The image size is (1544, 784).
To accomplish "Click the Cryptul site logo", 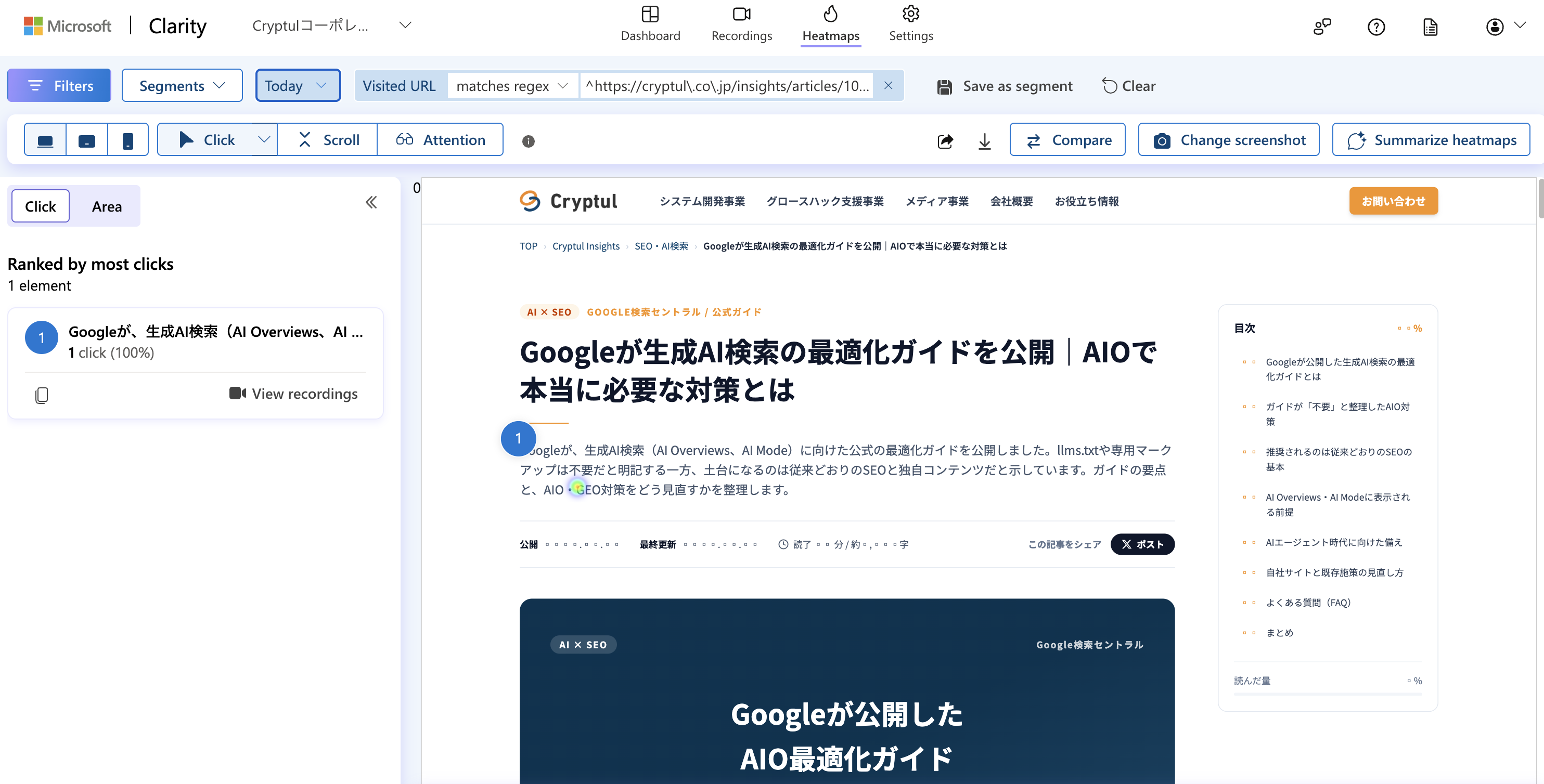I will tap(568, 201).
